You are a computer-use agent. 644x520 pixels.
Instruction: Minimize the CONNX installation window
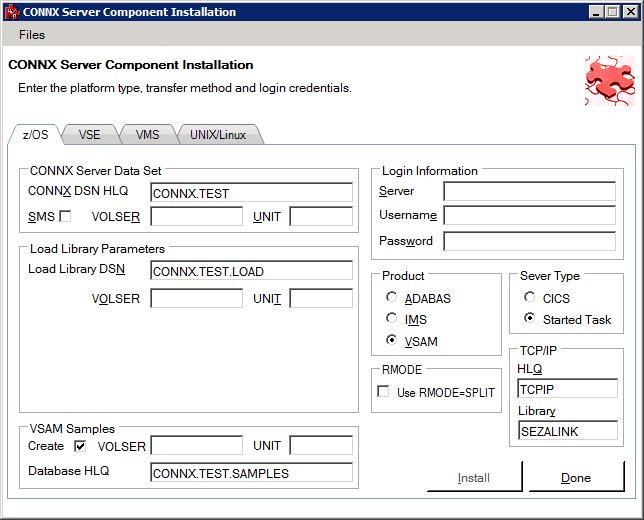(596, 12)
